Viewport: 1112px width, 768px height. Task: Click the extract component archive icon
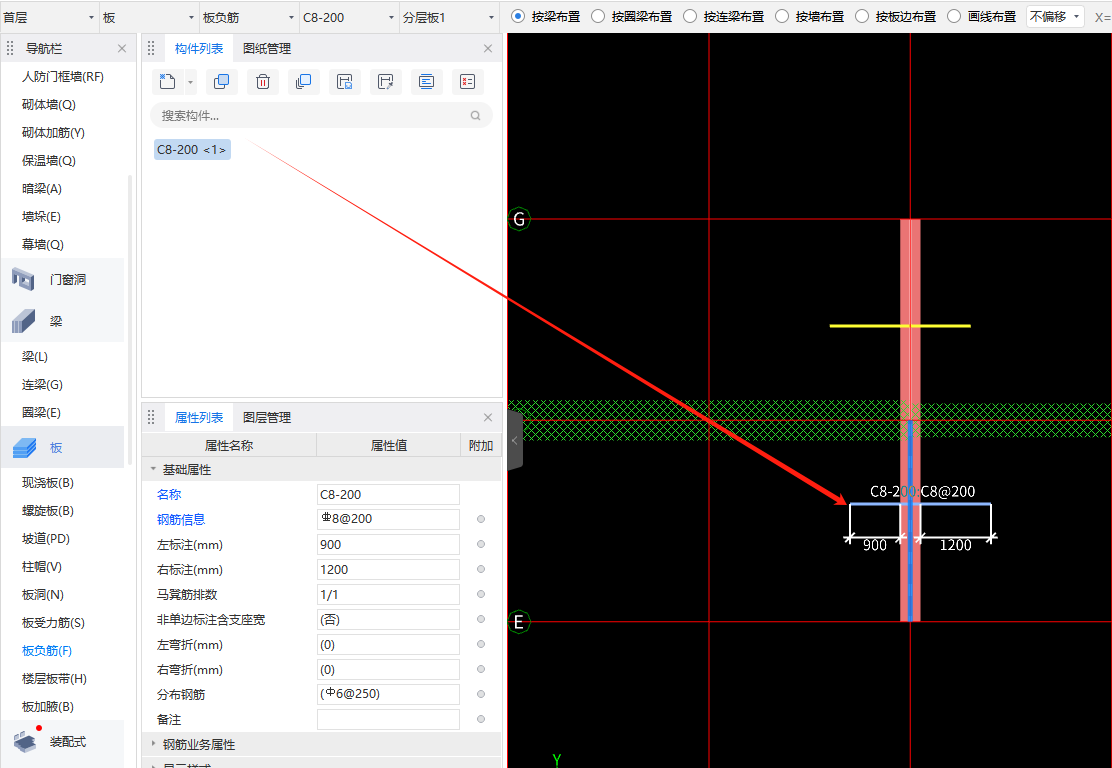click(385, 82)
